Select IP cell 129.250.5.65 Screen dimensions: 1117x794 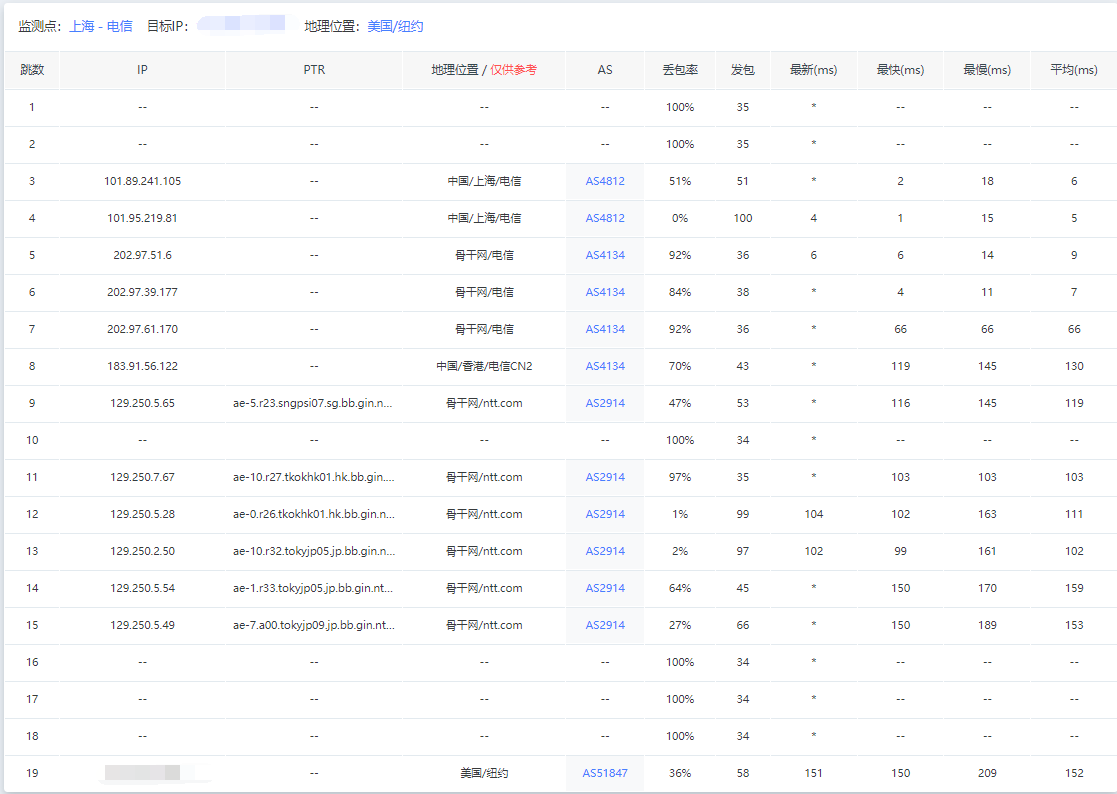tap(142, 403)
